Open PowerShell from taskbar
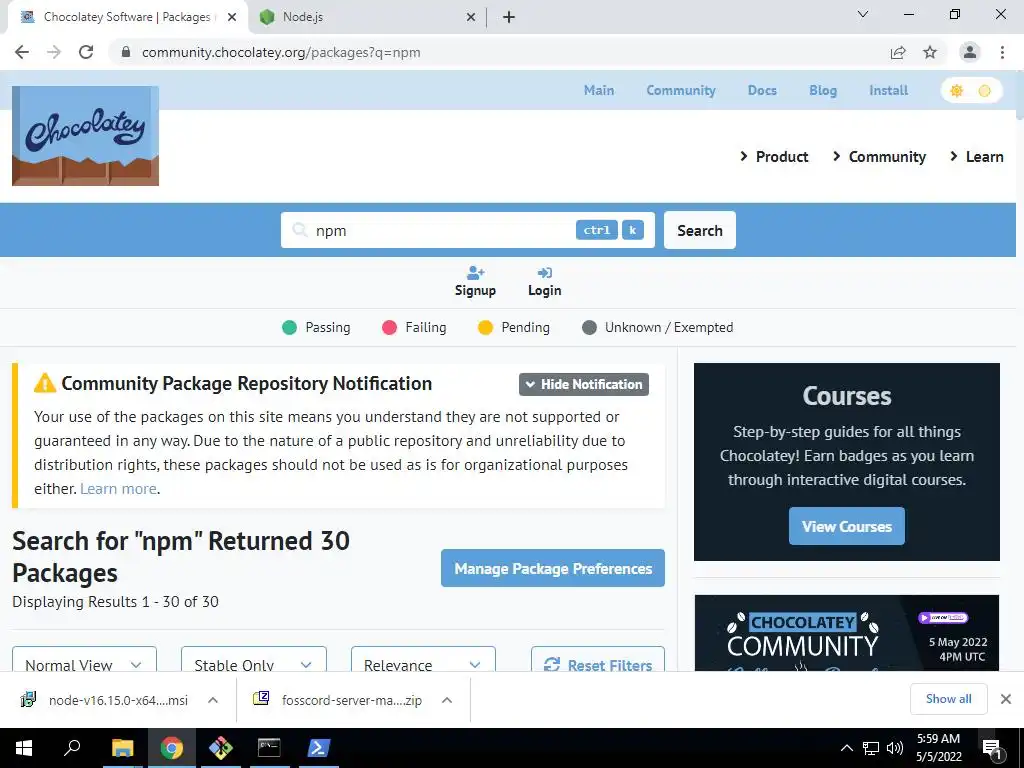 pos(318,748)
